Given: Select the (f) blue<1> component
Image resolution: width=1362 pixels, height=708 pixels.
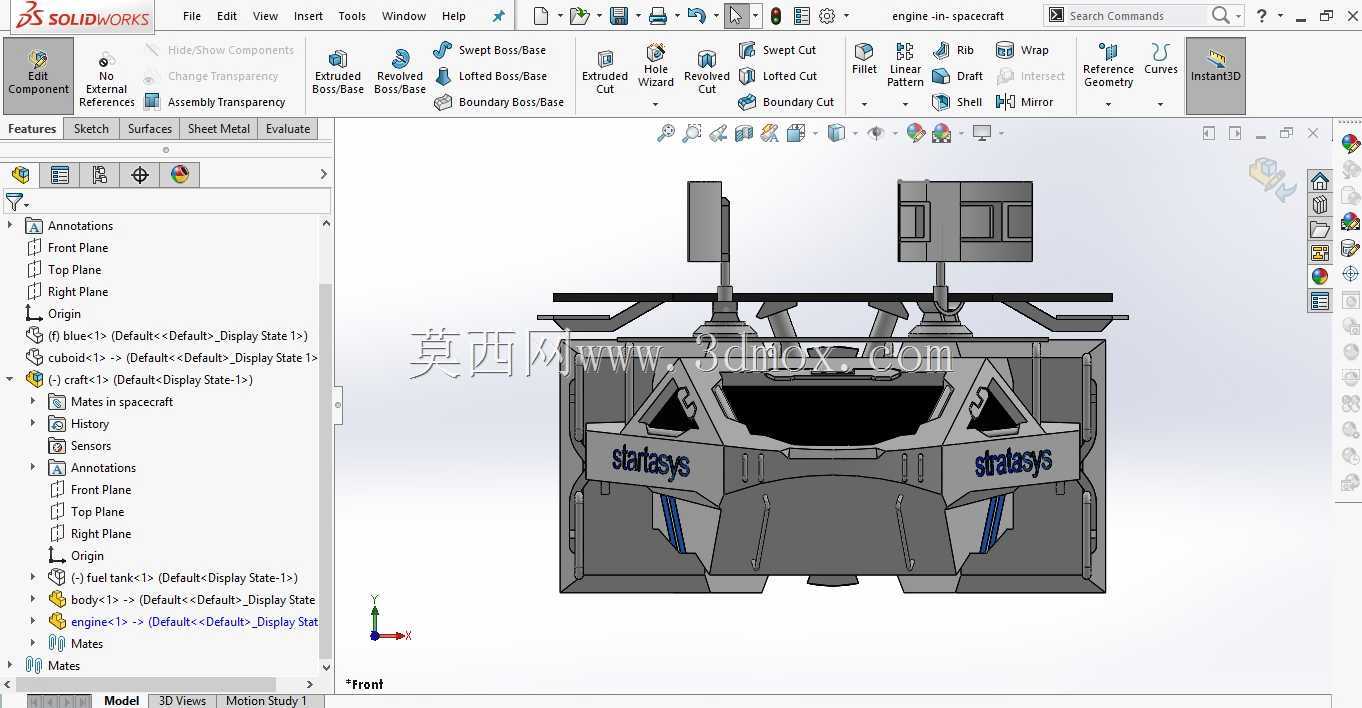Looking at the screenshot, I should (x=166, y=336).
